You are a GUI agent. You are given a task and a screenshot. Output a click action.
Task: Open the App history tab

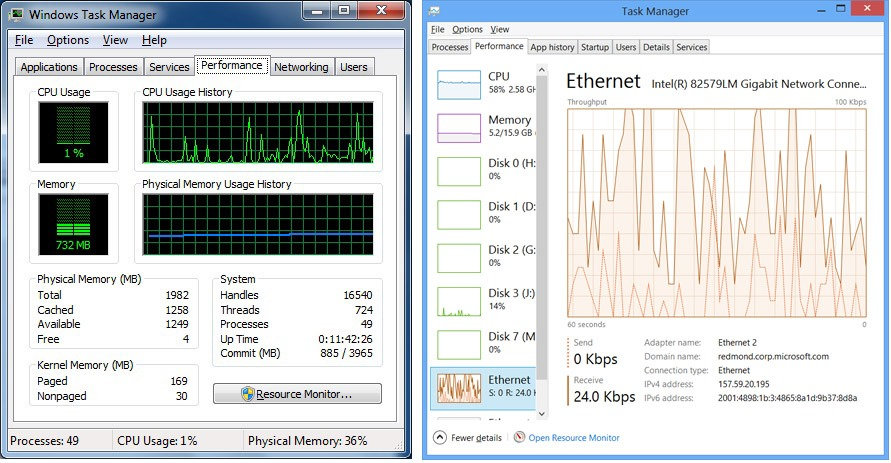pos(552,47)
